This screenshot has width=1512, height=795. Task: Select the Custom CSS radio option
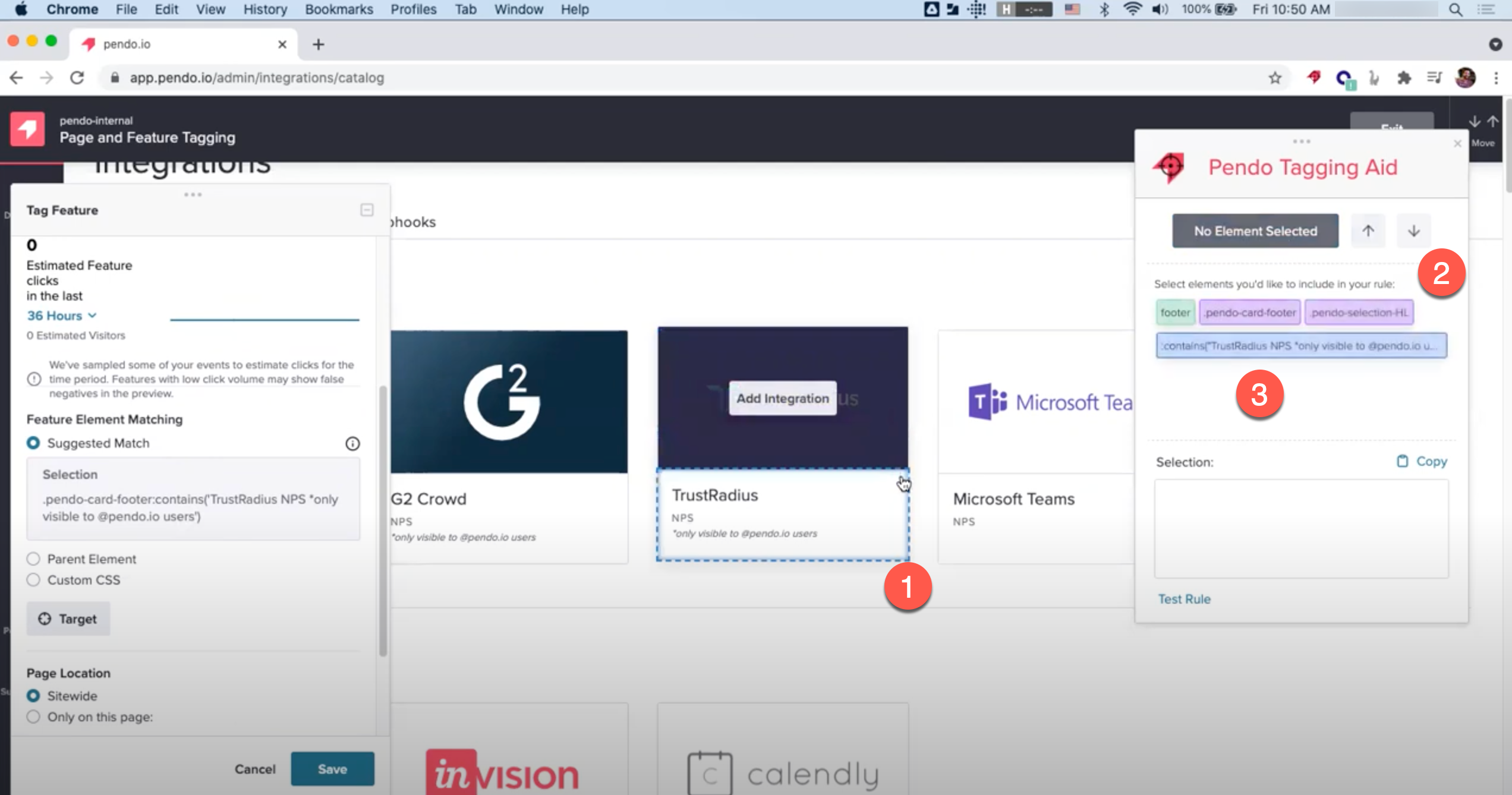coord(33,580)
